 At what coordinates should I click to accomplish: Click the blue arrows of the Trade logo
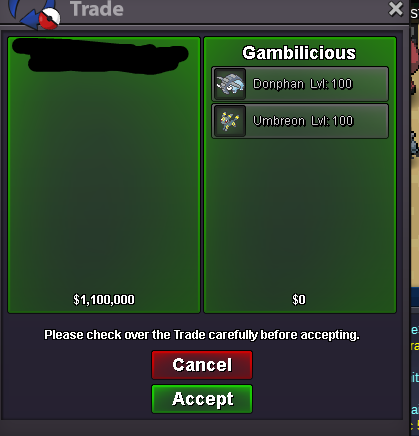tap(29, 13)
